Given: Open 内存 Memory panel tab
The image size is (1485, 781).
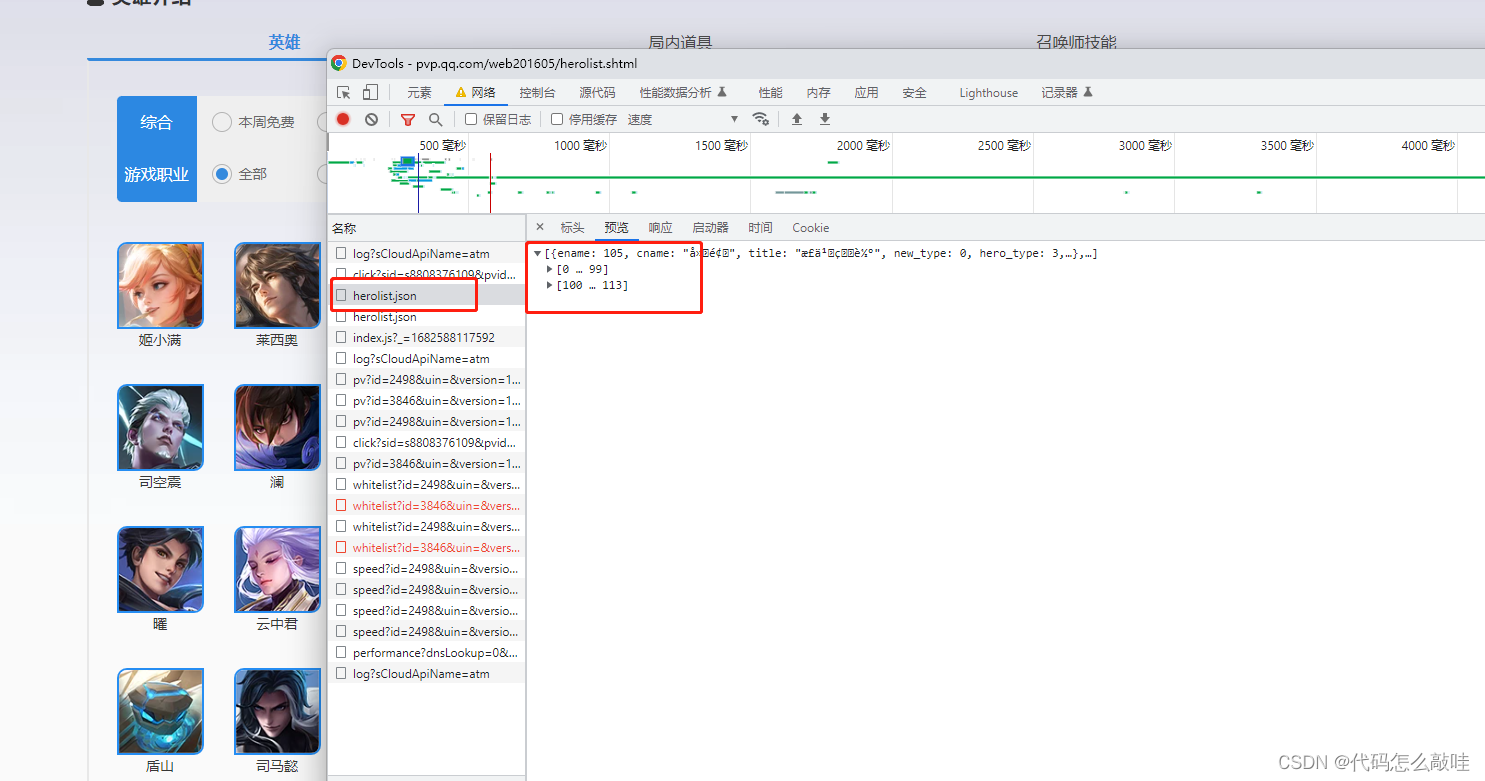Looking at the screenshot, I should click(x=818, y=92).
